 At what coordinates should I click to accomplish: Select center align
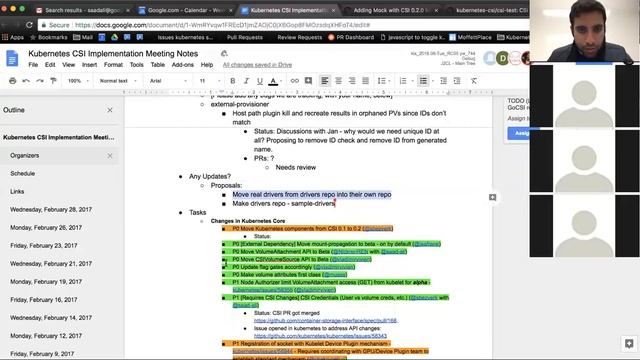[x=338, y=81]
